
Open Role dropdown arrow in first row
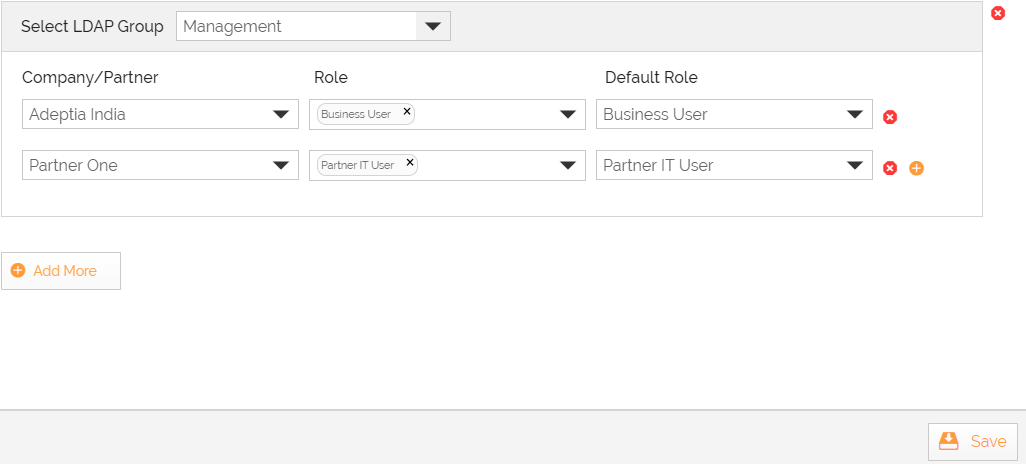tap(569, 115)
